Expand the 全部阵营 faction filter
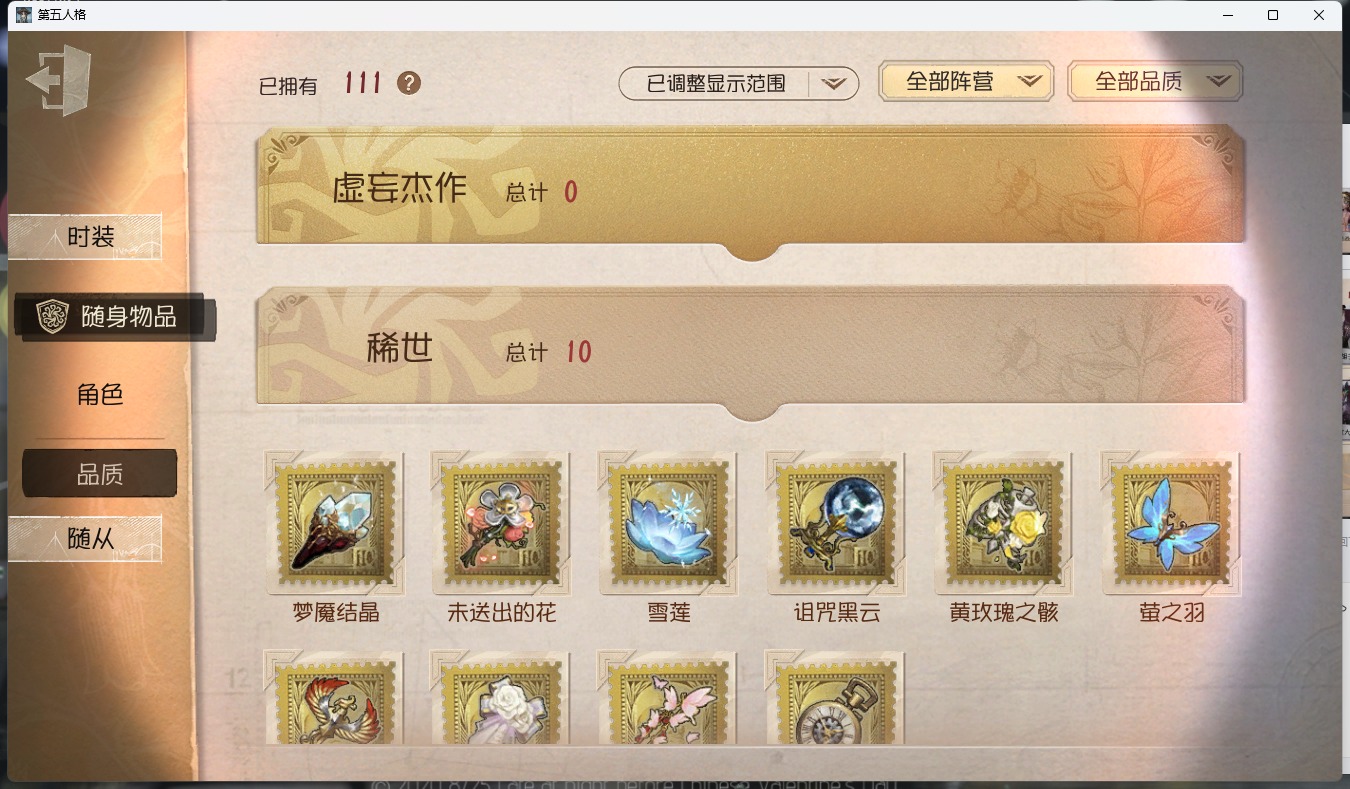 tap(966, 81)
